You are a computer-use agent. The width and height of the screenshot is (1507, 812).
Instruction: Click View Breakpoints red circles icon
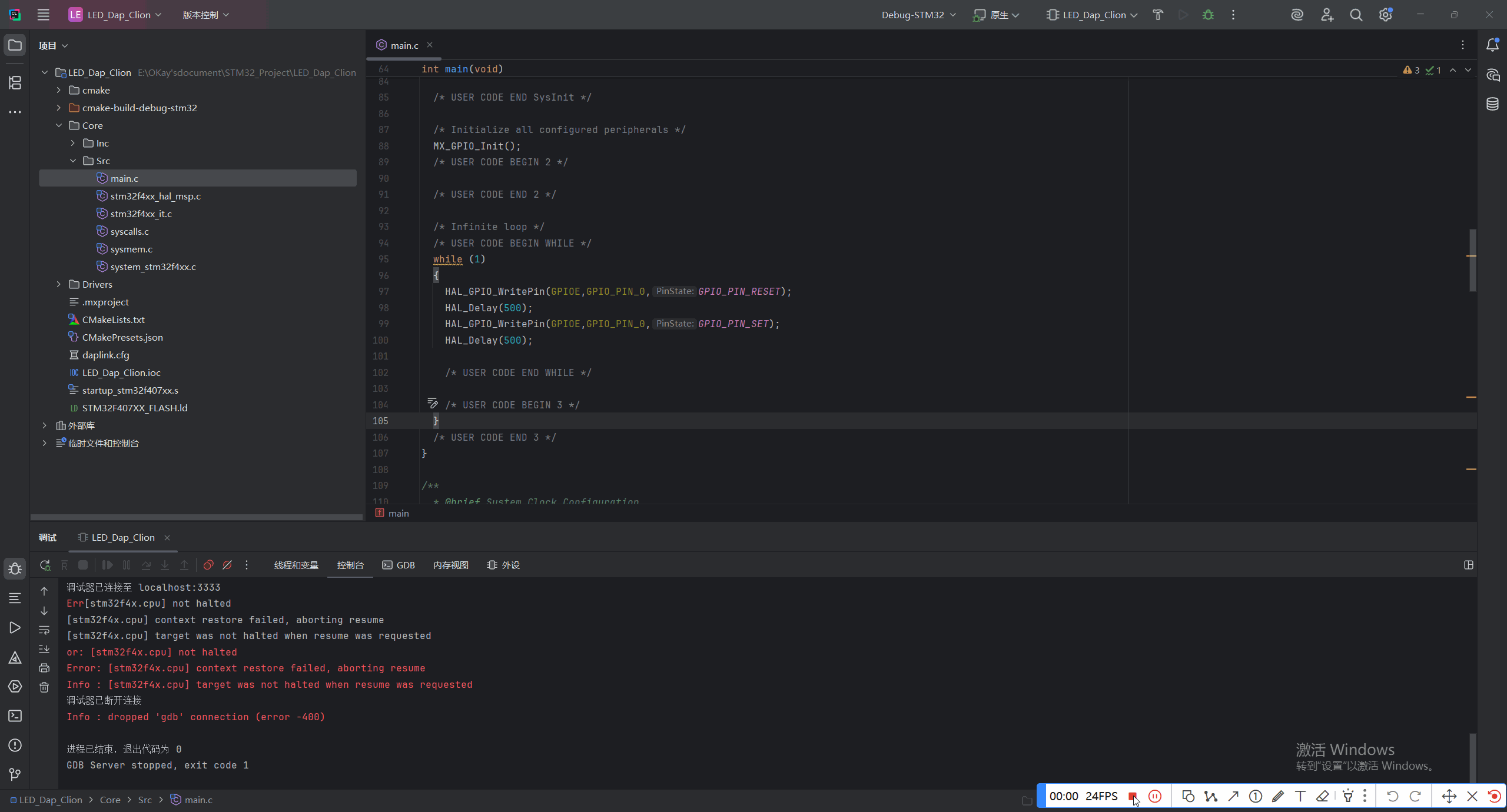208,565
